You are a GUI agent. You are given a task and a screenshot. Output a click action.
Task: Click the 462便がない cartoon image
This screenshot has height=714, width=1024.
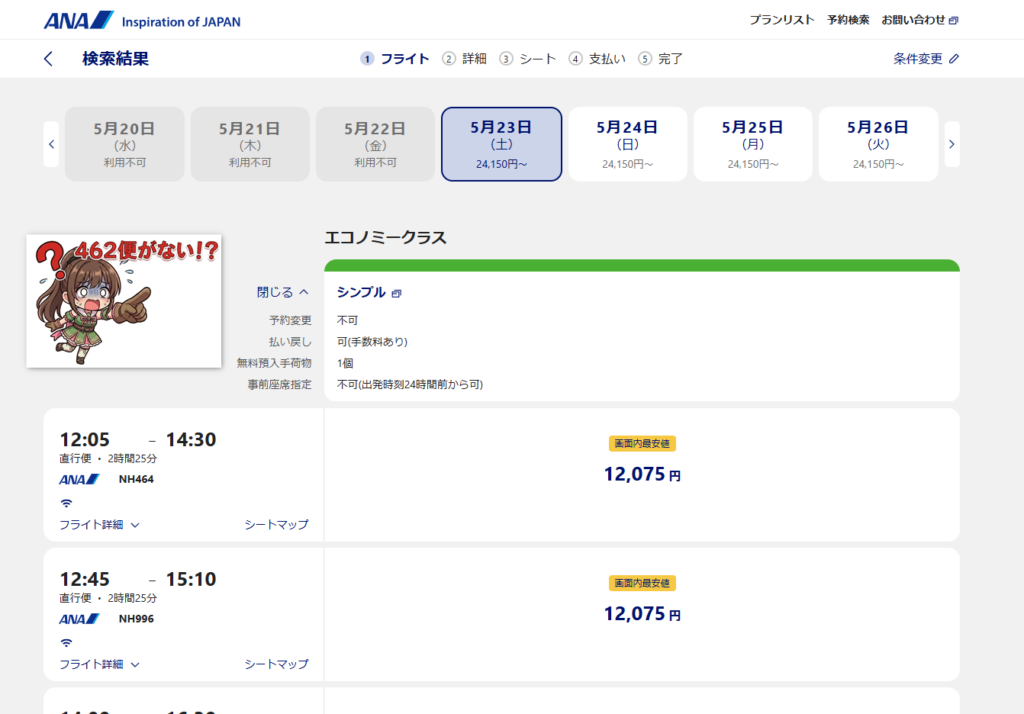click(123, 301)
